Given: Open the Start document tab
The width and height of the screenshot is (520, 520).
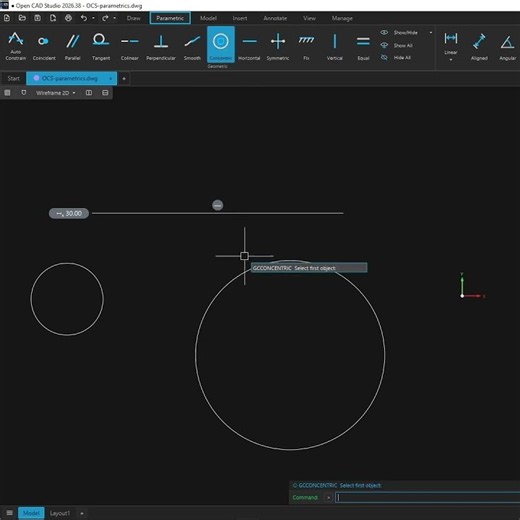Looking at the screenshot, I should (x=13, y=78).
